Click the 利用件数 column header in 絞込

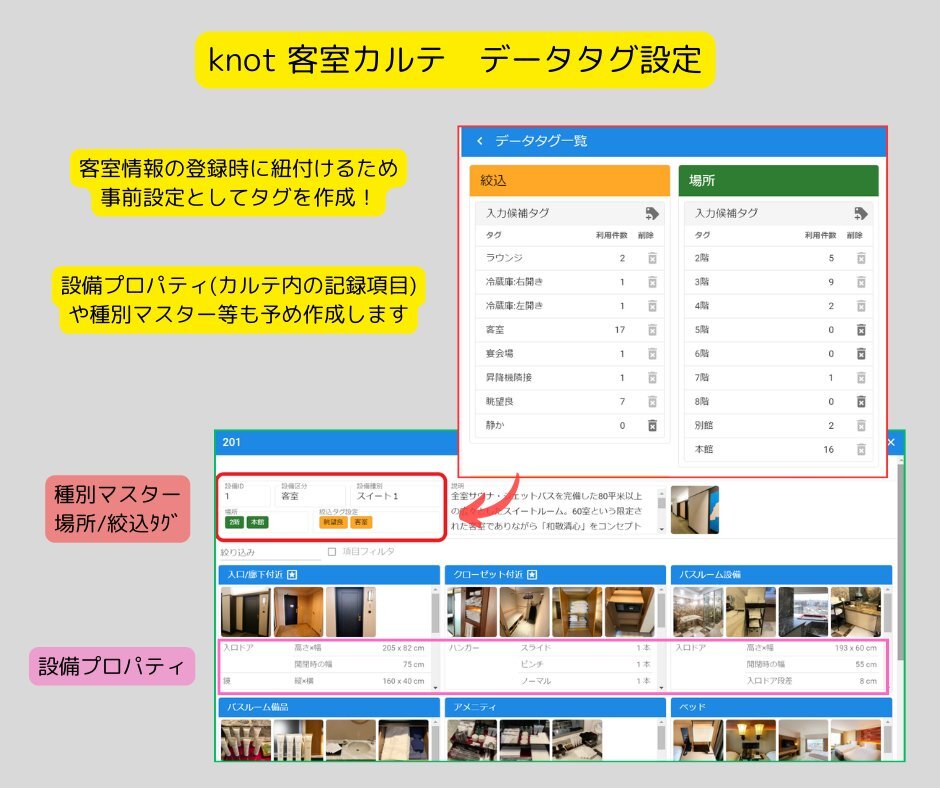[611, 235]
